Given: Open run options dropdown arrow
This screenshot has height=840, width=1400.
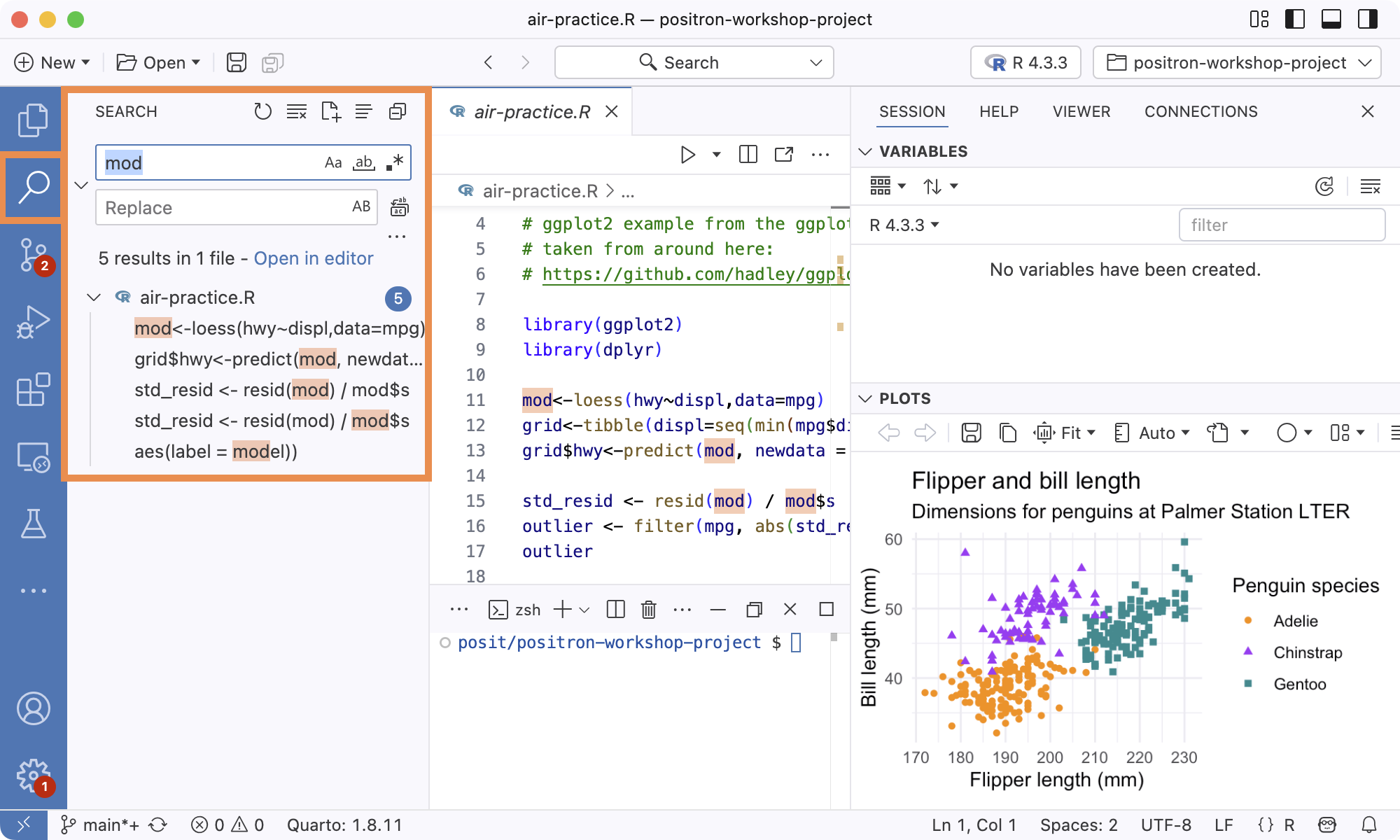Looking at the screenshot, I should (x=716, y=154).
